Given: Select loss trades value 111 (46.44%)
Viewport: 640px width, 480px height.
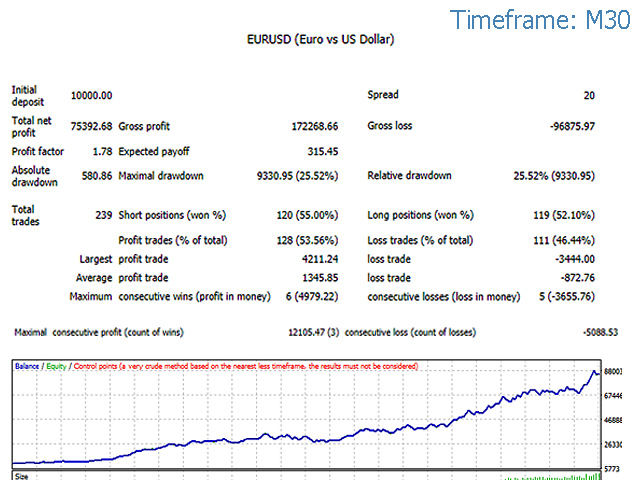Looking at the screenshot, I should pyautogui.click(x=564, y=240).
